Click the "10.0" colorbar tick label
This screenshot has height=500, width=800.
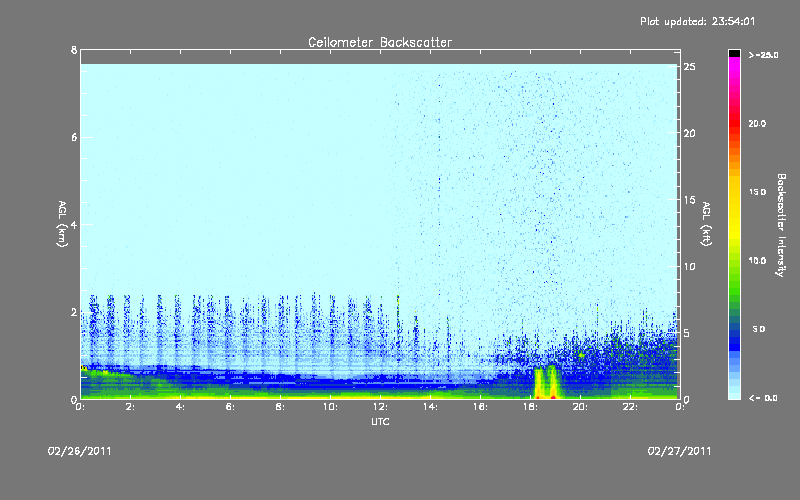click(x=757, y=260)
